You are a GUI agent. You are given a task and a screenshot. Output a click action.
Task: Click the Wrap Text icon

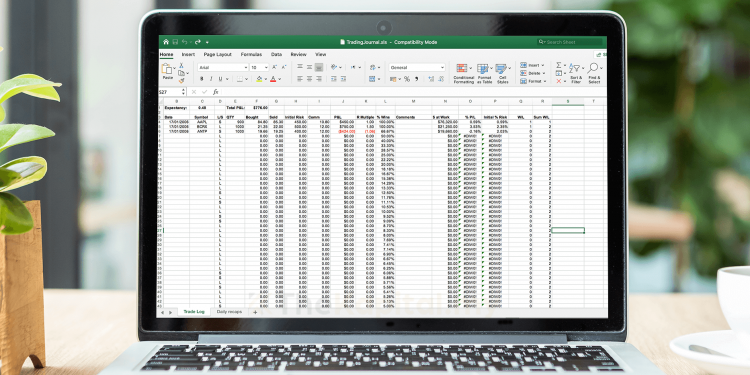[x=373, y=67]
